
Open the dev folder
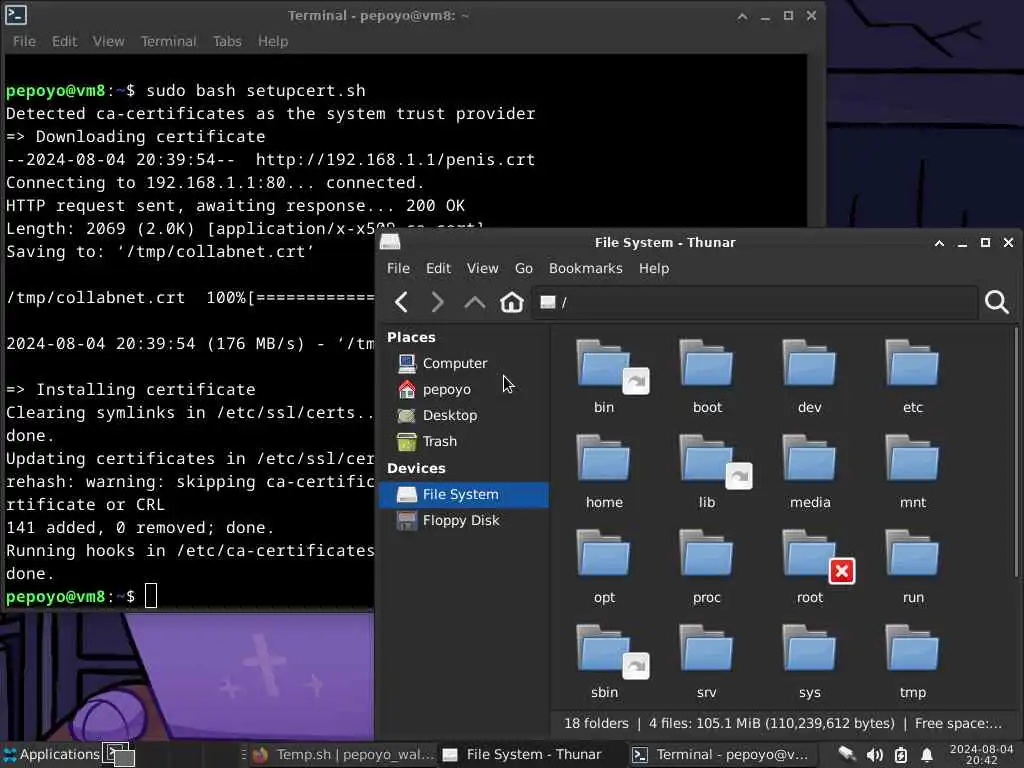(809, 376)
